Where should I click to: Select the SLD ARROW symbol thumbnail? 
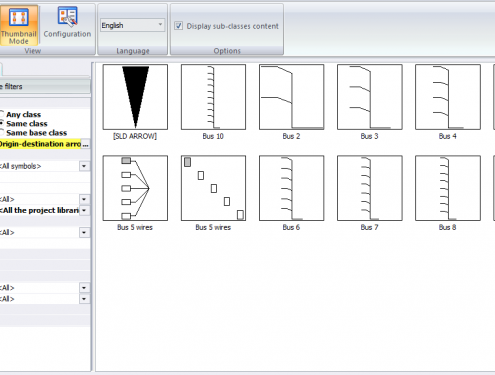(x=135, y=97)
